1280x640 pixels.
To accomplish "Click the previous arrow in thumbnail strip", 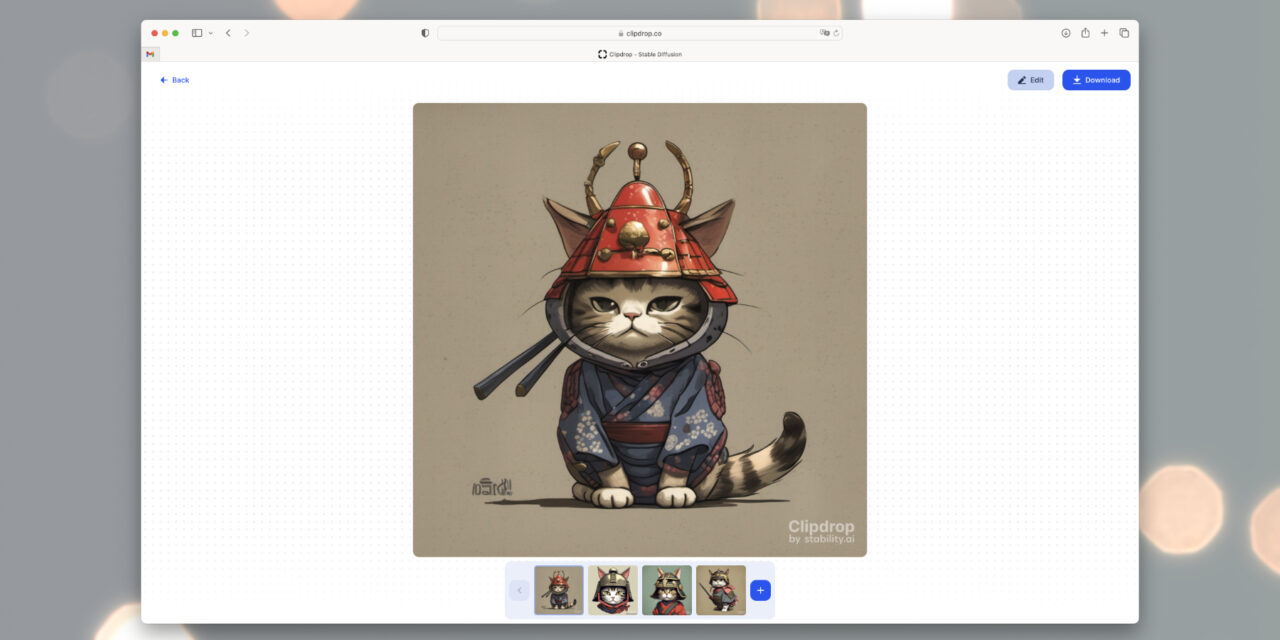I will pyautogui.click(x=519, y=590).
